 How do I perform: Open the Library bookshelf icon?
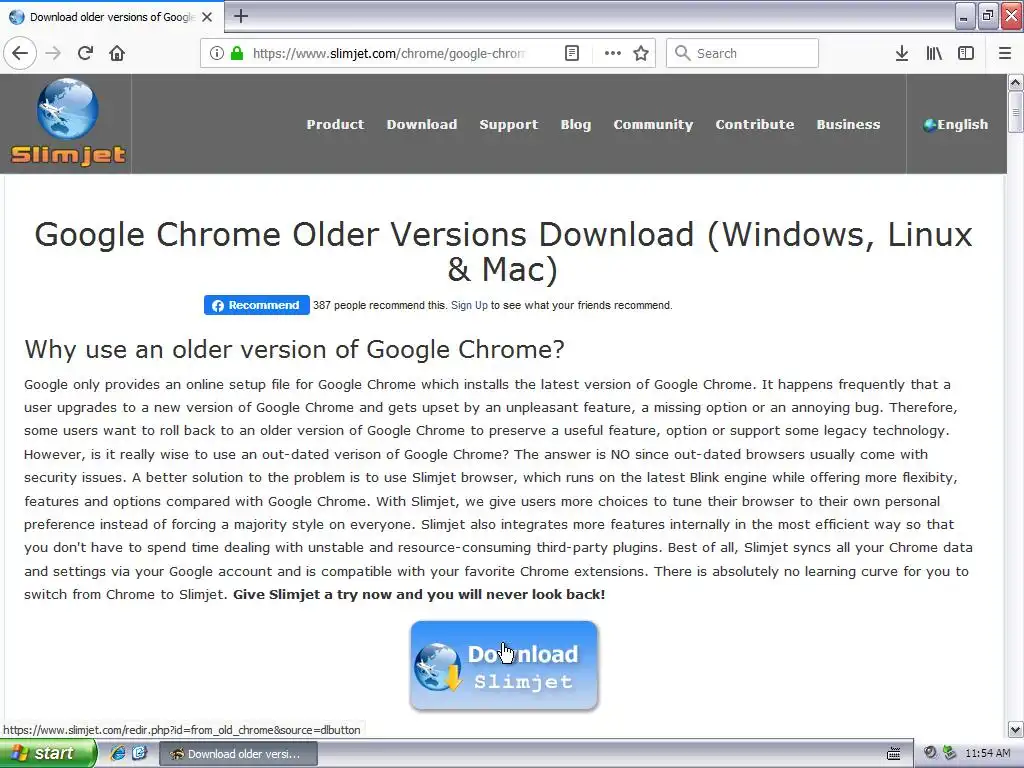click(934, 53)
